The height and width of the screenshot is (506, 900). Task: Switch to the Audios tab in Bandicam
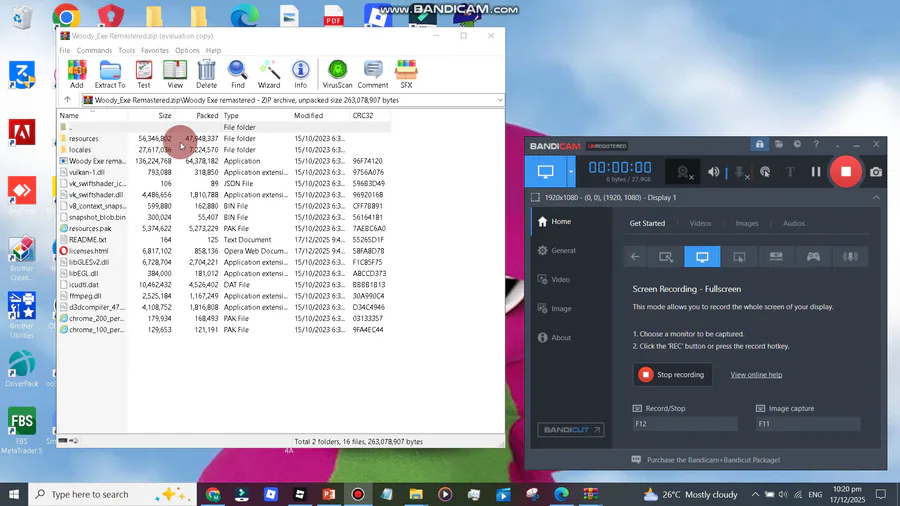coord(794,223)
